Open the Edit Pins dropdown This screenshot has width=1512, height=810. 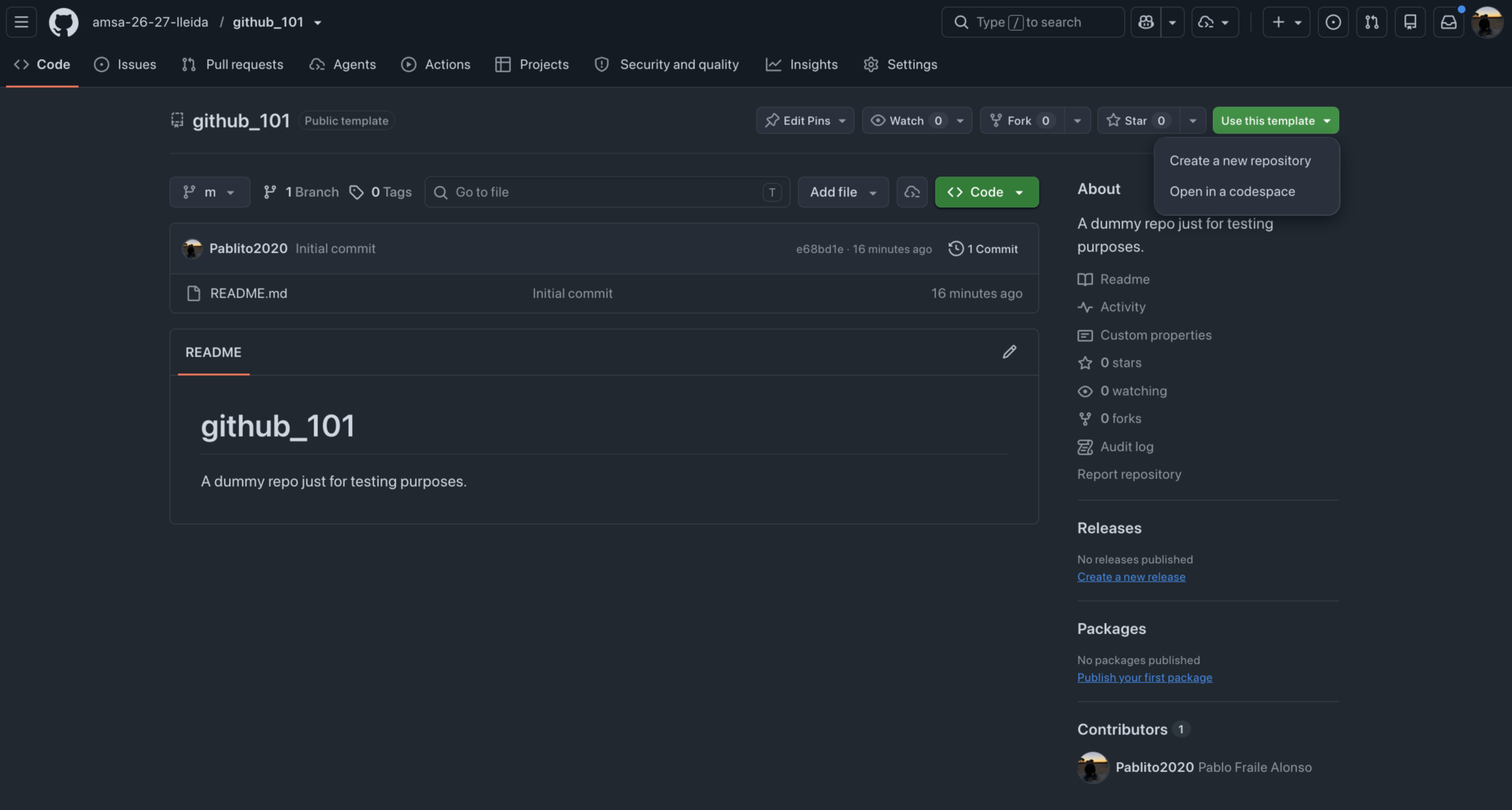805,121
